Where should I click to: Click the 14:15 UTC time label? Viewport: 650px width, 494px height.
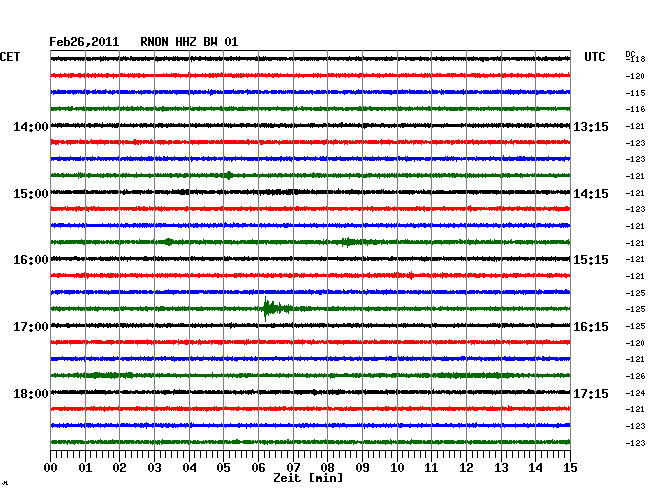(x=591, y=194)
